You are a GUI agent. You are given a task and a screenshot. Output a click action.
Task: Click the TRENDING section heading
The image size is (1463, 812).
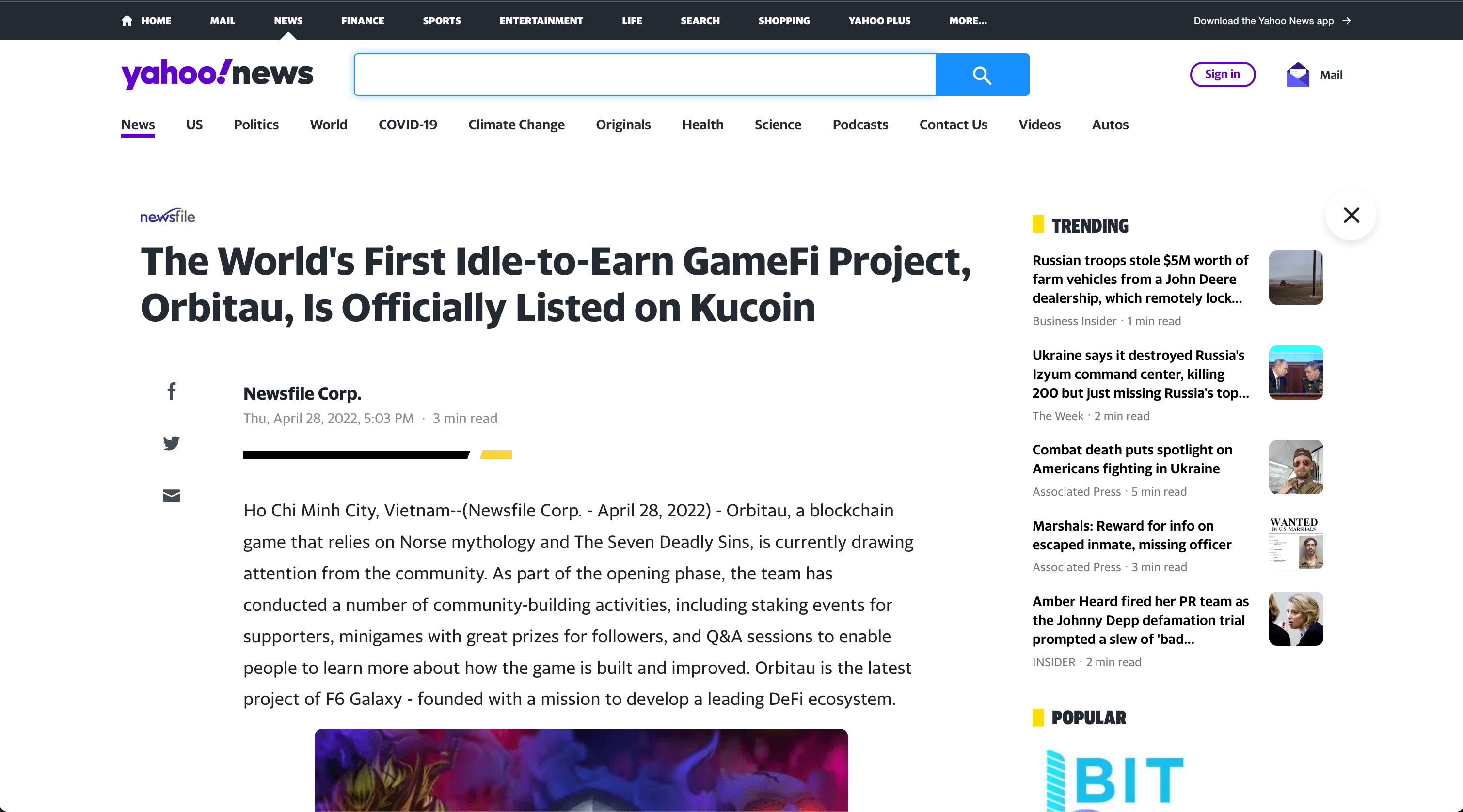pos(1090,226)
